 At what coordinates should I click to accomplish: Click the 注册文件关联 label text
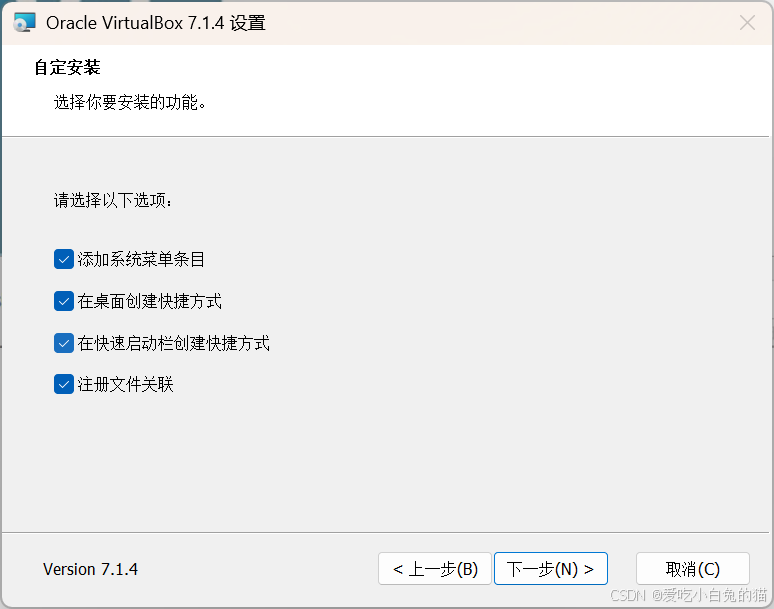[125, 384]
